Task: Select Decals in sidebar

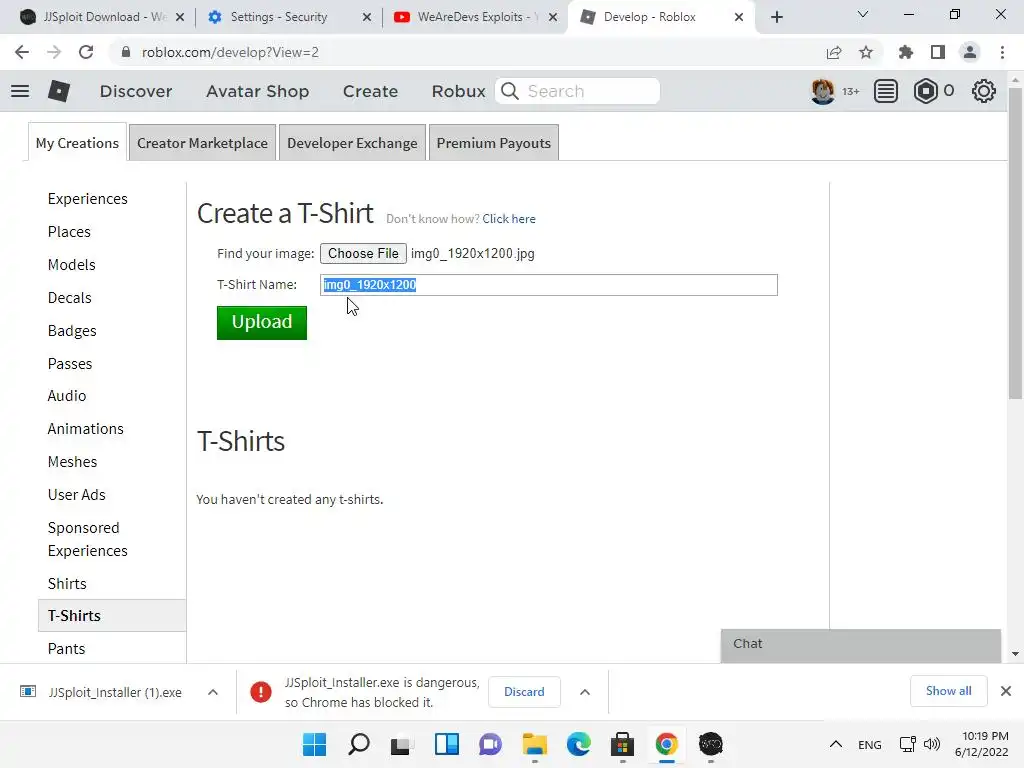Action: coord(69,298)
